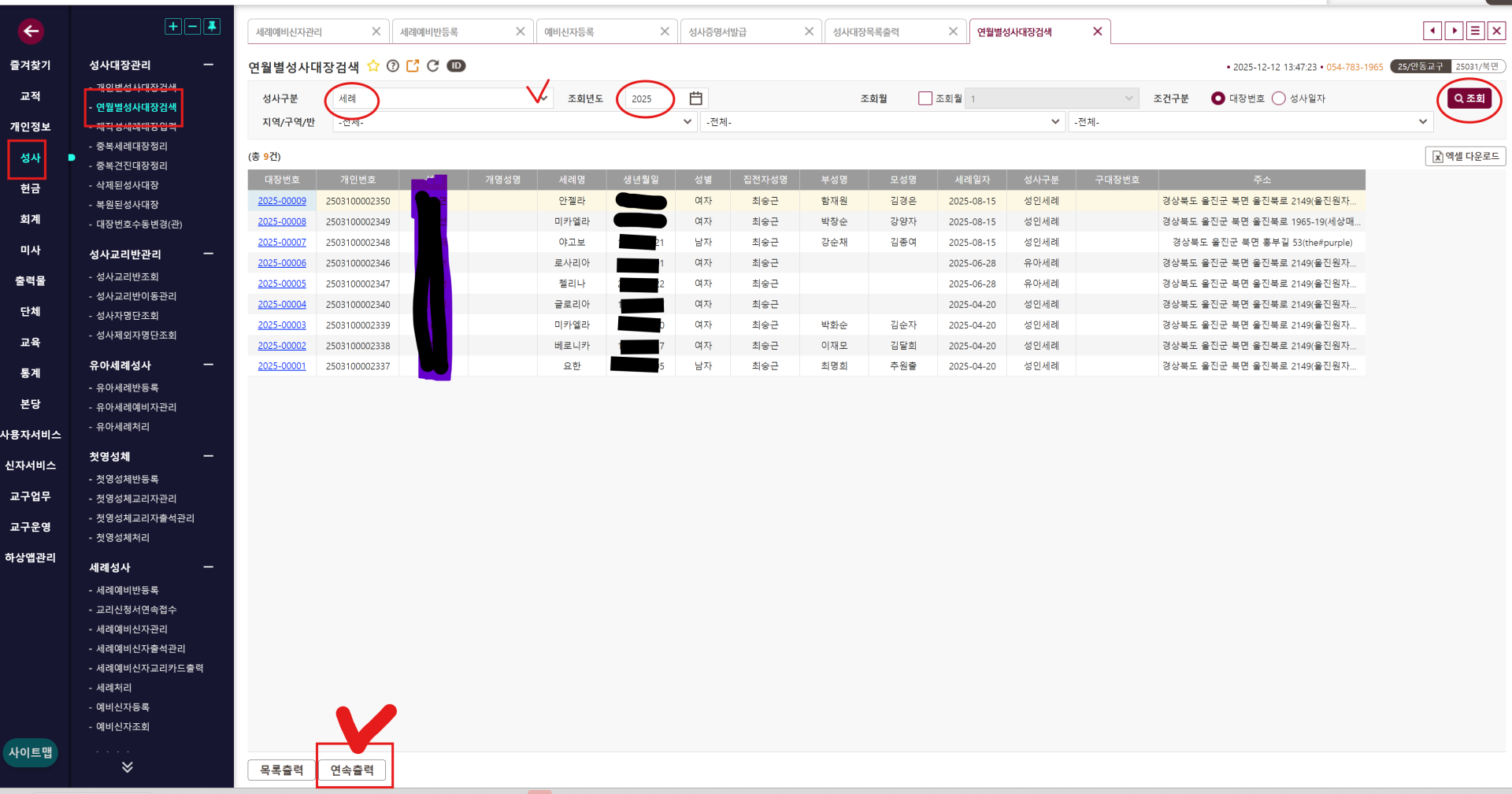
Task: Select the 대장번호 radio button
Action: 1218,98
